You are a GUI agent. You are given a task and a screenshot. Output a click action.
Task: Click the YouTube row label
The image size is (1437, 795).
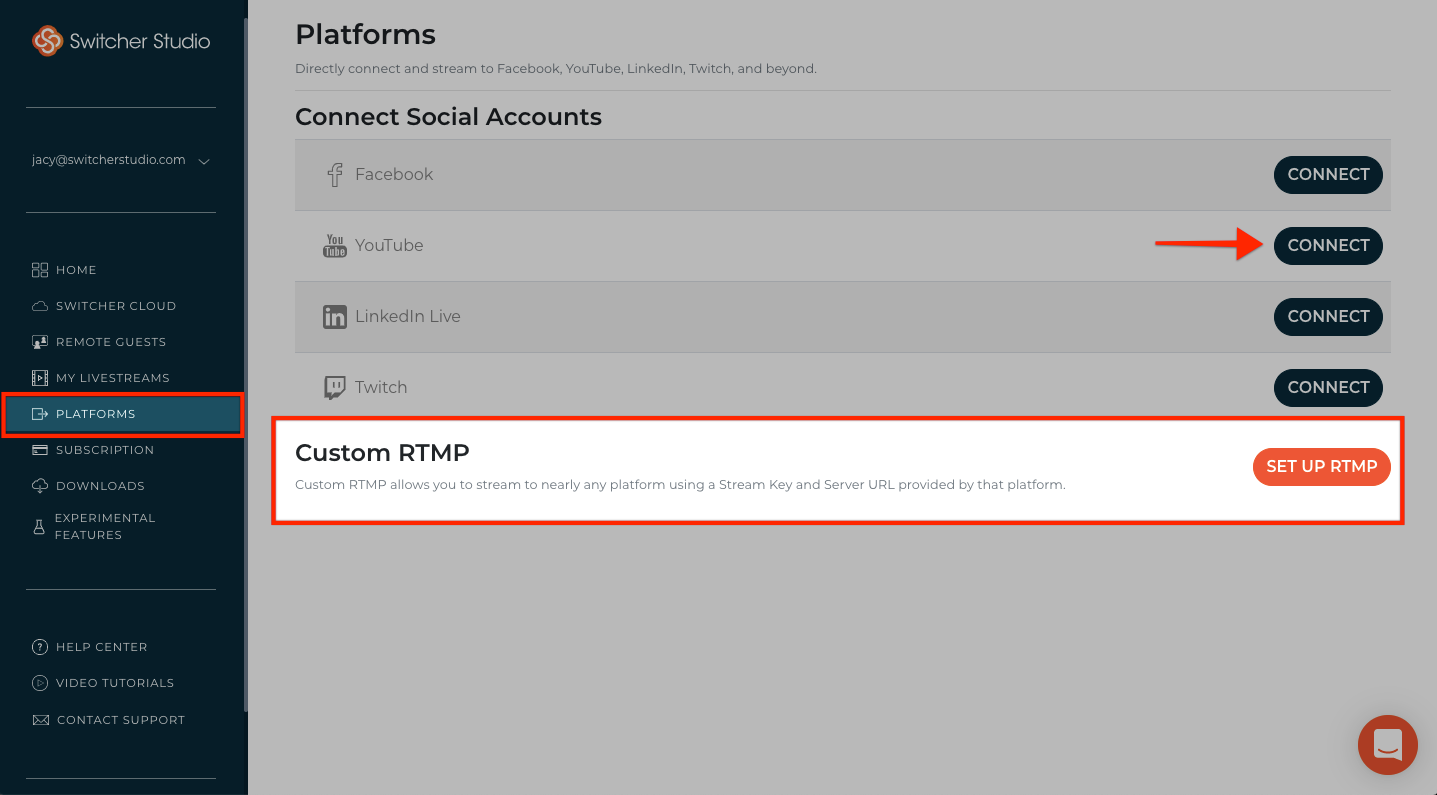click(389, 246)
